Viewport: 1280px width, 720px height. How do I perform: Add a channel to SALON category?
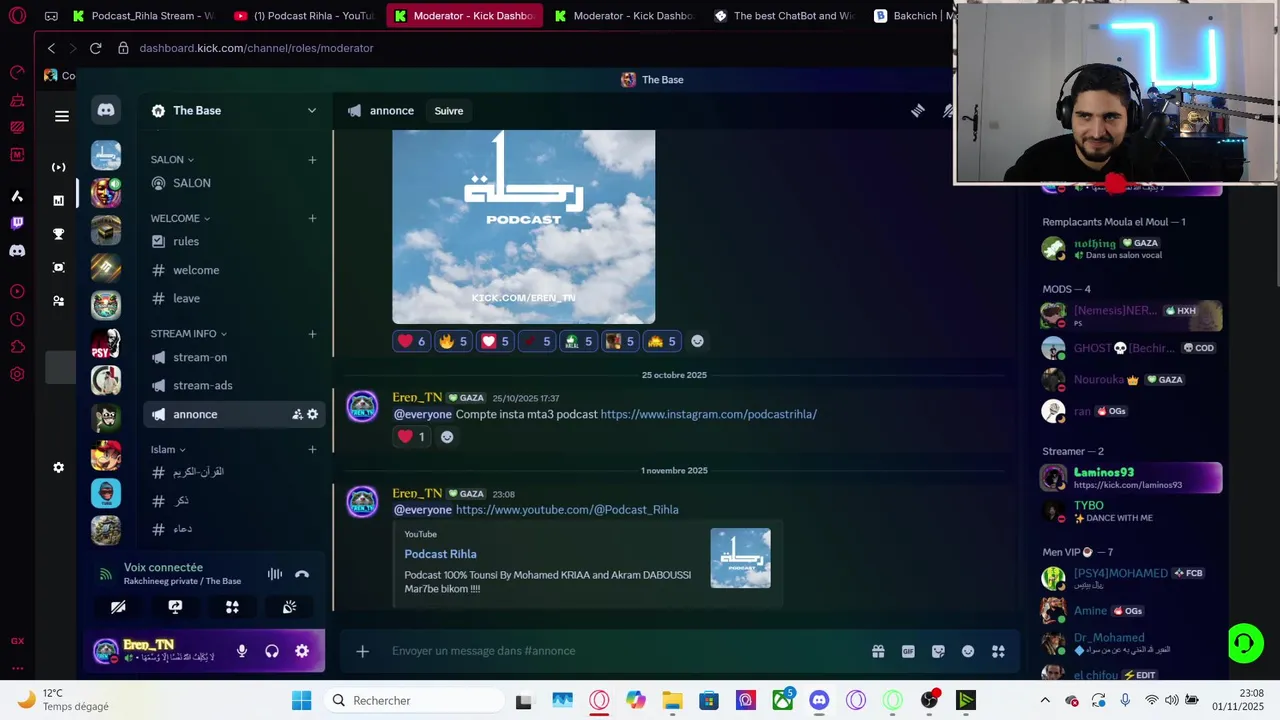(x=312, y=160)
